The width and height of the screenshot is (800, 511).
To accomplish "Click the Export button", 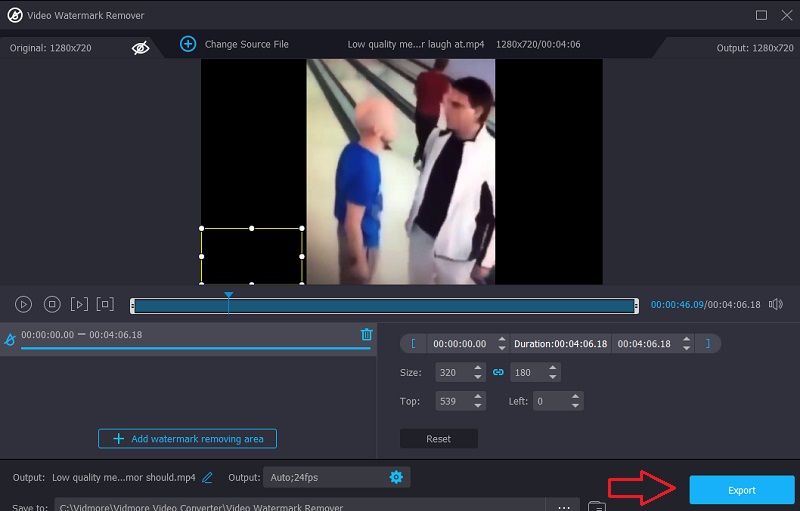I will pyautogui.click(x=741, y=490).
